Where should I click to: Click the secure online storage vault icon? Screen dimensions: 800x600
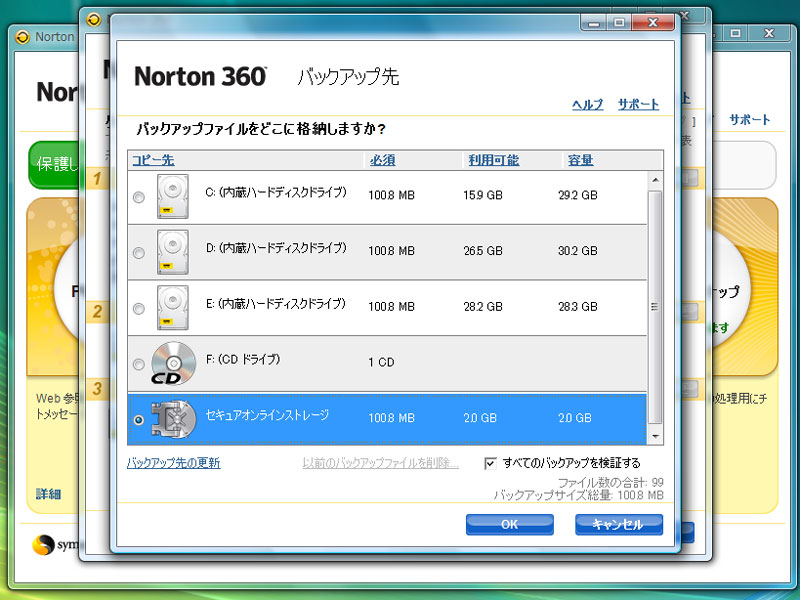click(x=173, y=419)
